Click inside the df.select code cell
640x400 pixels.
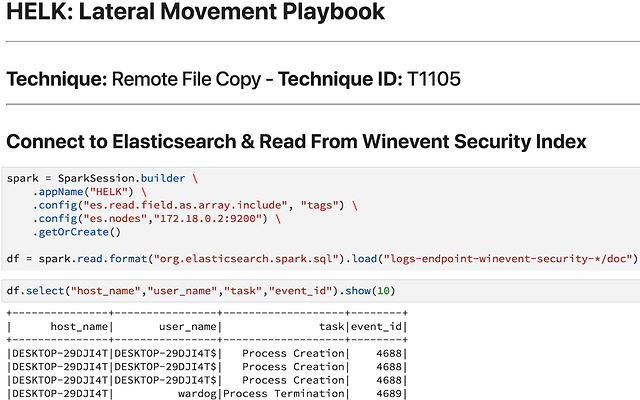(321, 291)
